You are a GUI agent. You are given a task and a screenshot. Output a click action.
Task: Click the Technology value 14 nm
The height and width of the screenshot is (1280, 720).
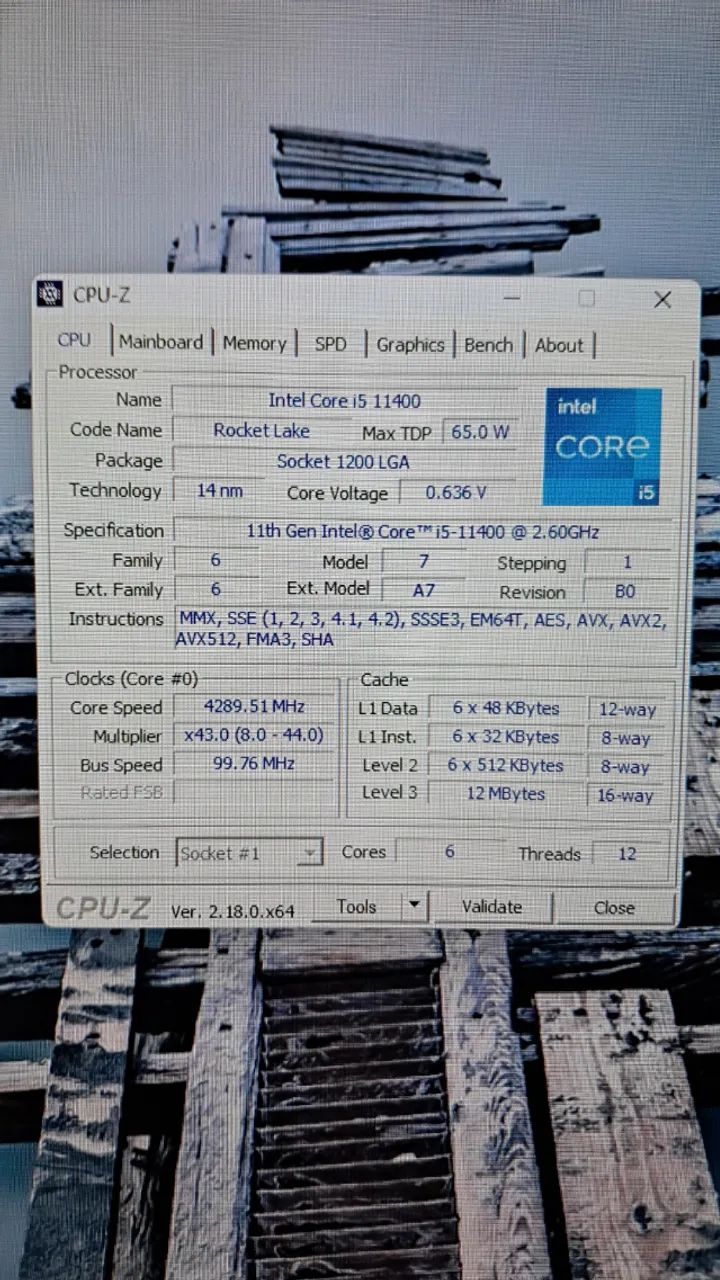click(218, 491)
